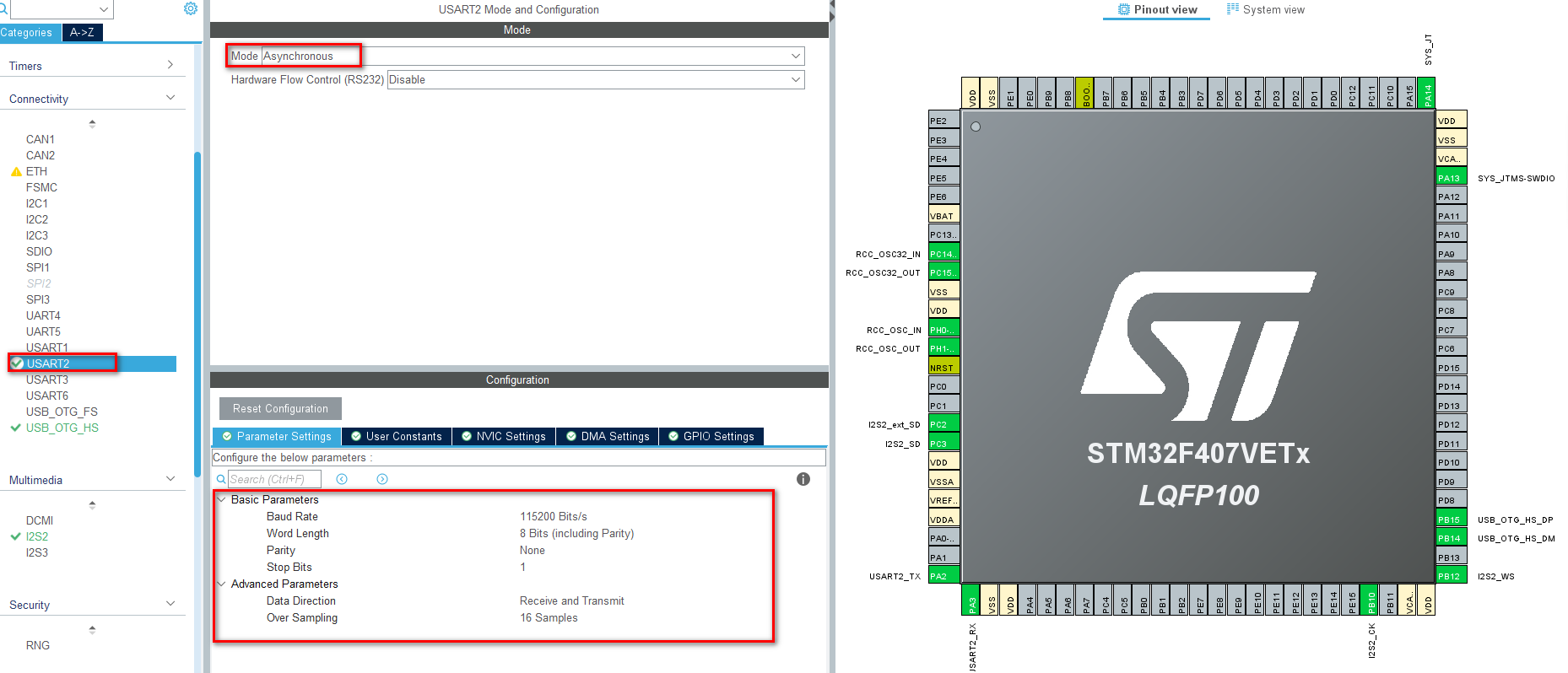Click the Data Direction value Receive and Transmit
This screenshot has height=673, width=1568.
coord(572,600)
